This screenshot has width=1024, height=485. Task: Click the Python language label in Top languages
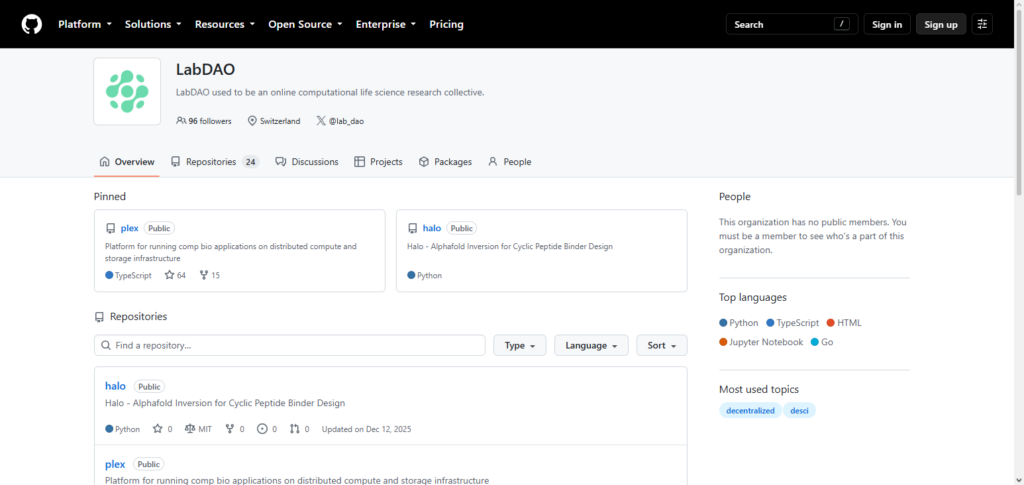(x=744, y=322)
